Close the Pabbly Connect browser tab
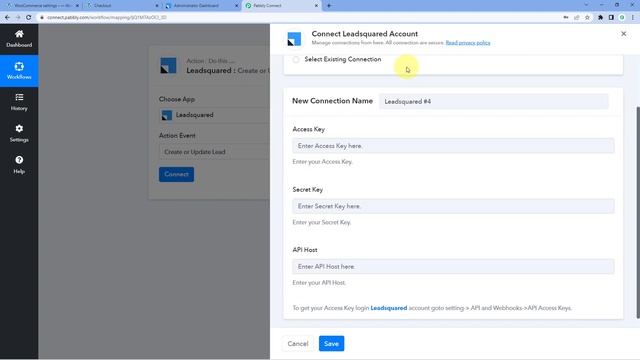 316,6
